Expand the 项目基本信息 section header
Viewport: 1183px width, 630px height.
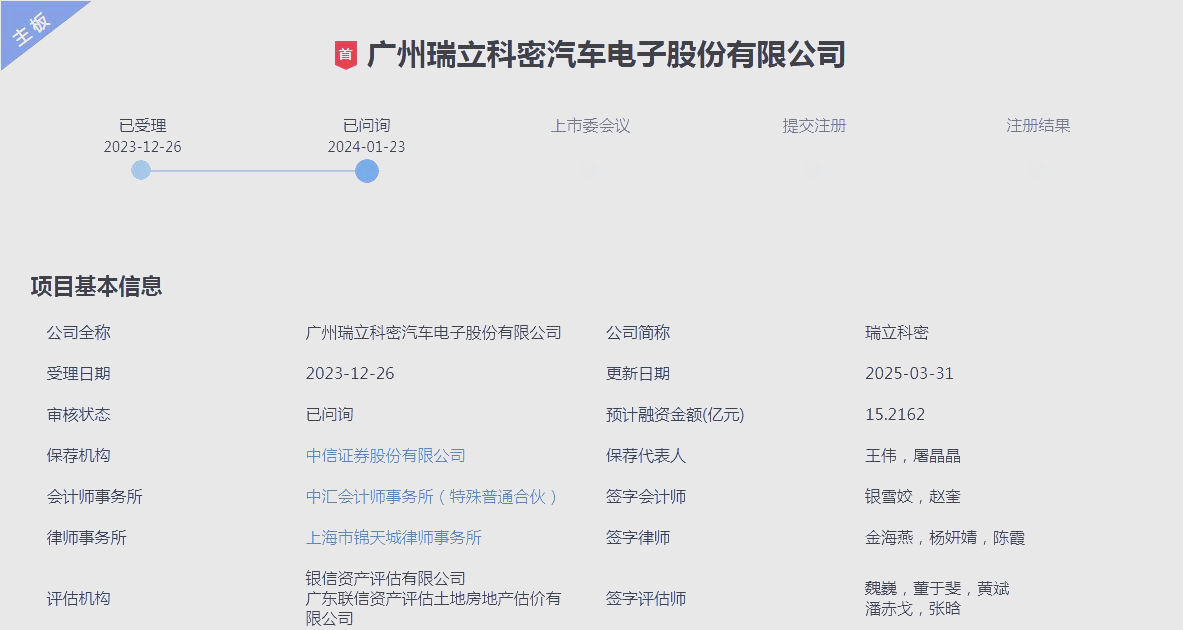pyautogui.click(x=96, y=285)
